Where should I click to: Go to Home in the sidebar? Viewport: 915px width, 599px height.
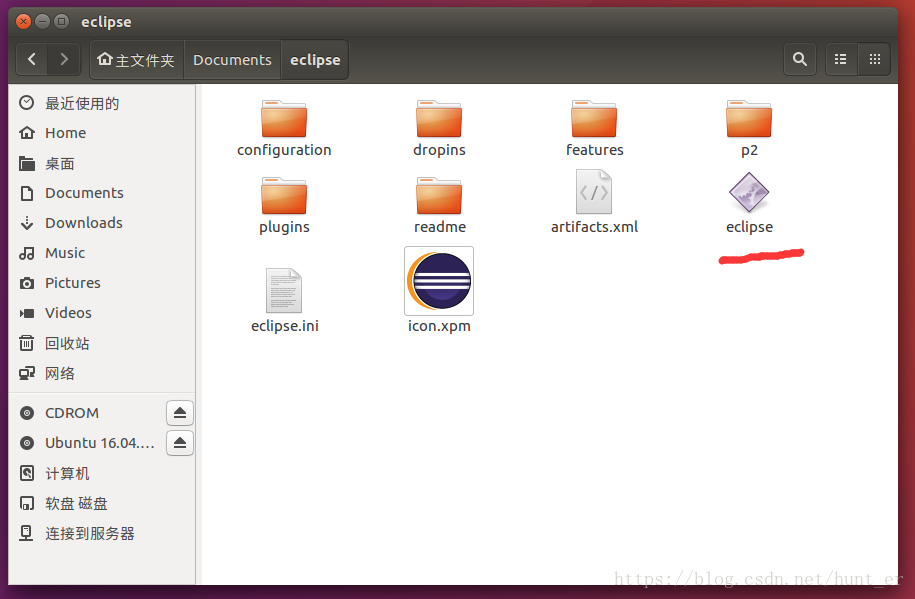tap(102, 133)
